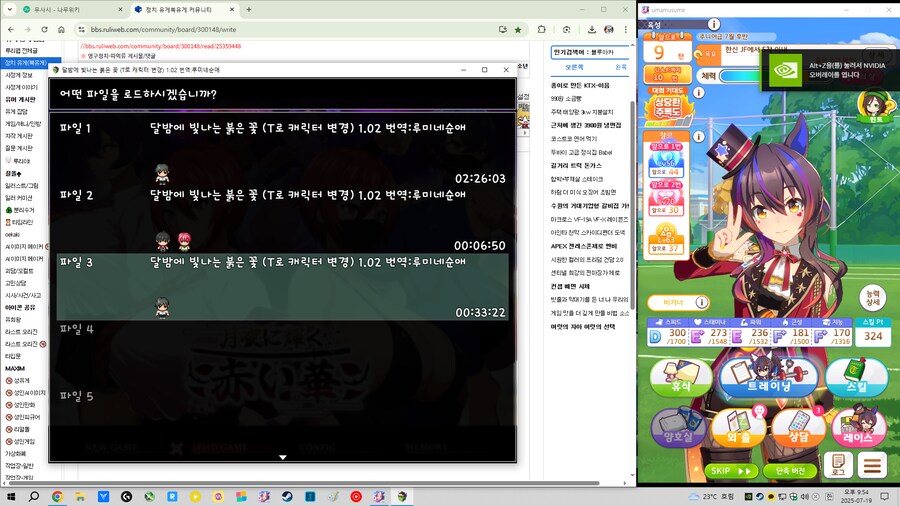Open Chrome three-dot menu
Viewport: 900px width, 506px height.
tap(626, 29)
